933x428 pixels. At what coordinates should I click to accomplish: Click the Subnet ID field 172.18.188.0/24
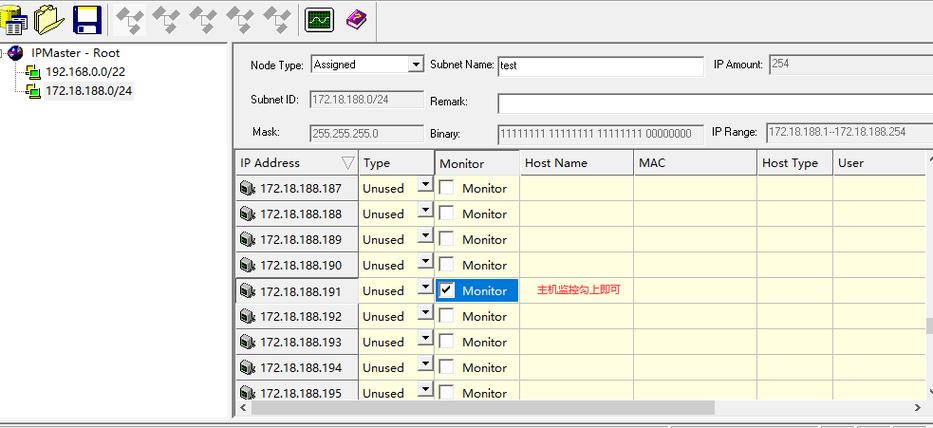(367, 99)
